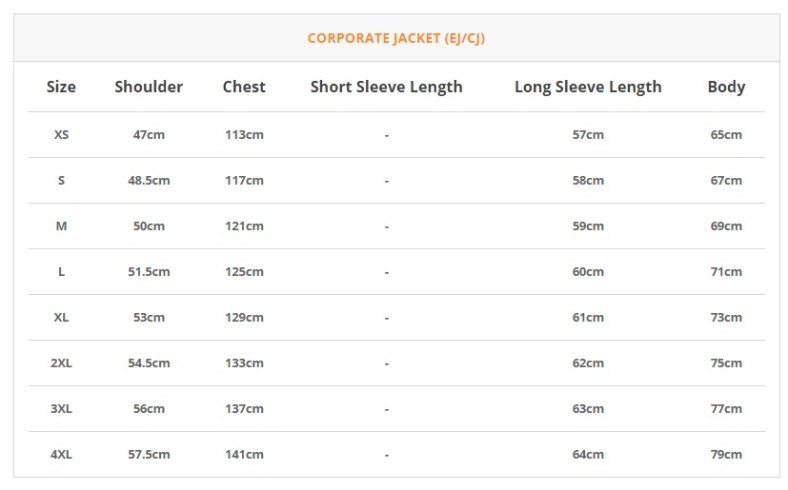Viewport: 788px width, 490px height.
Task: Select the XS size row label
Action: 61,134
